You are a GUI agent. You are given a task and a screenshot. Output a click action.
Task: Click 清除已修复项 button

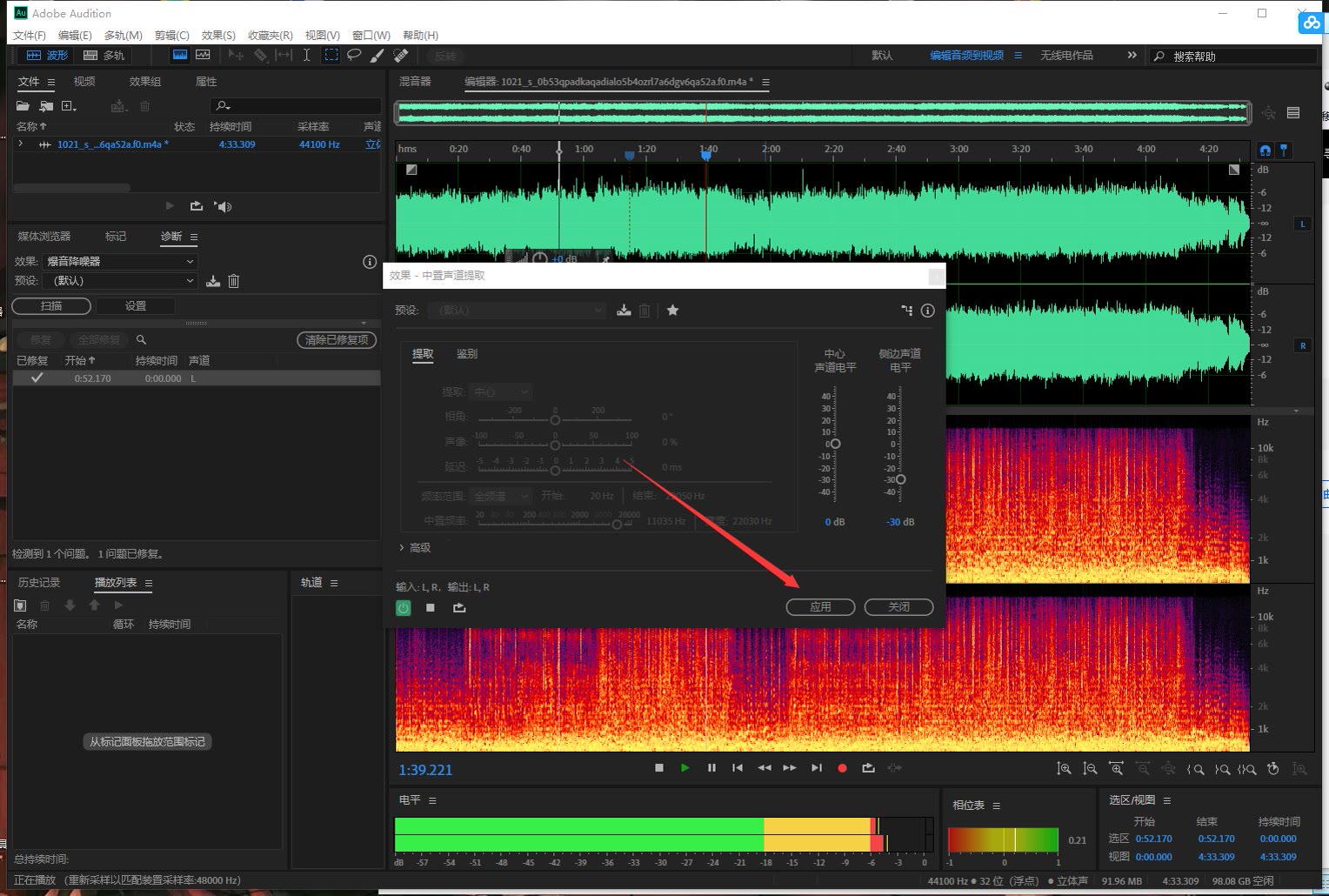pos(337,339)
